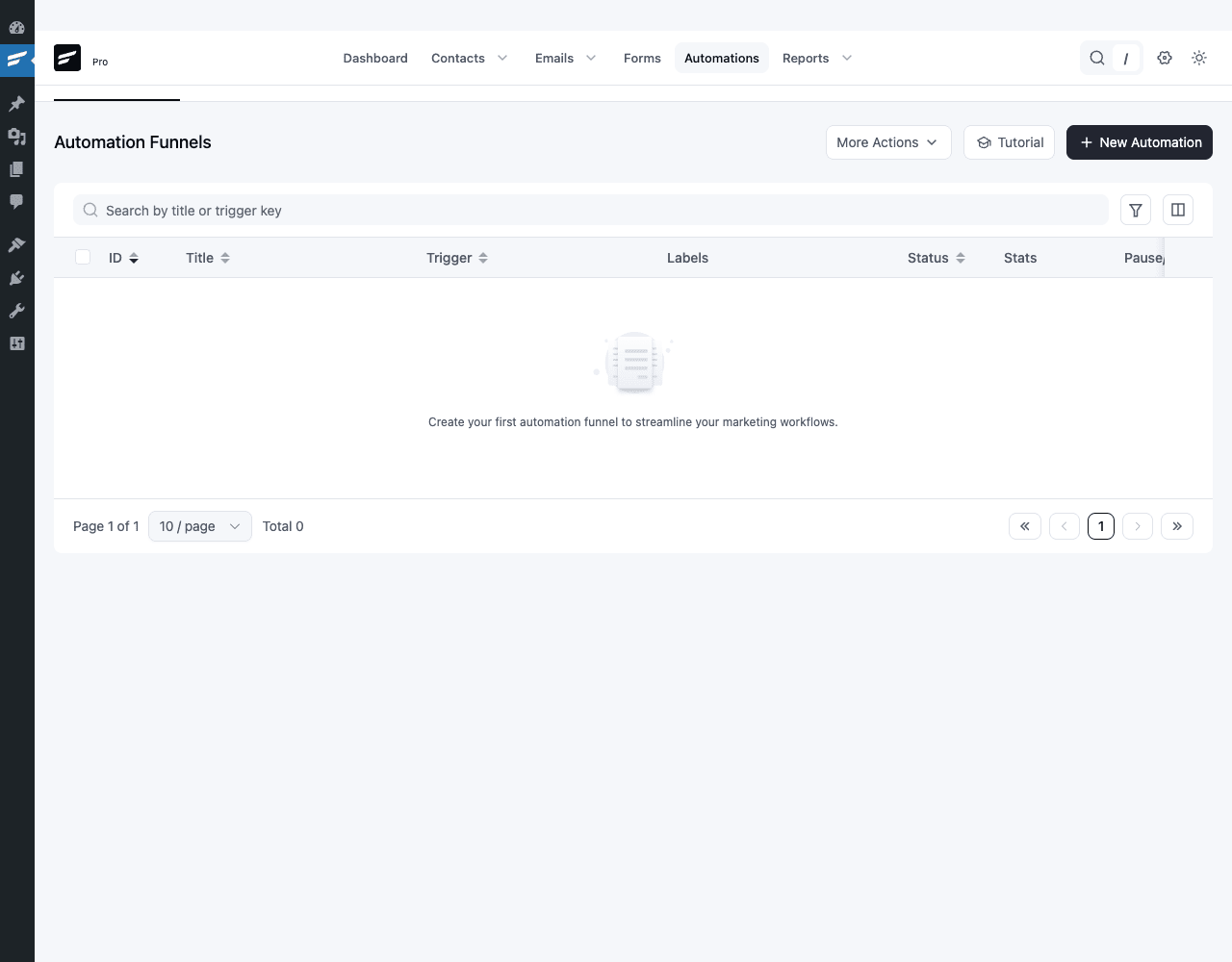Tick the select-all checkbox in table header
The width and height of the screenshot is (1232, 962).
[83, 257]
